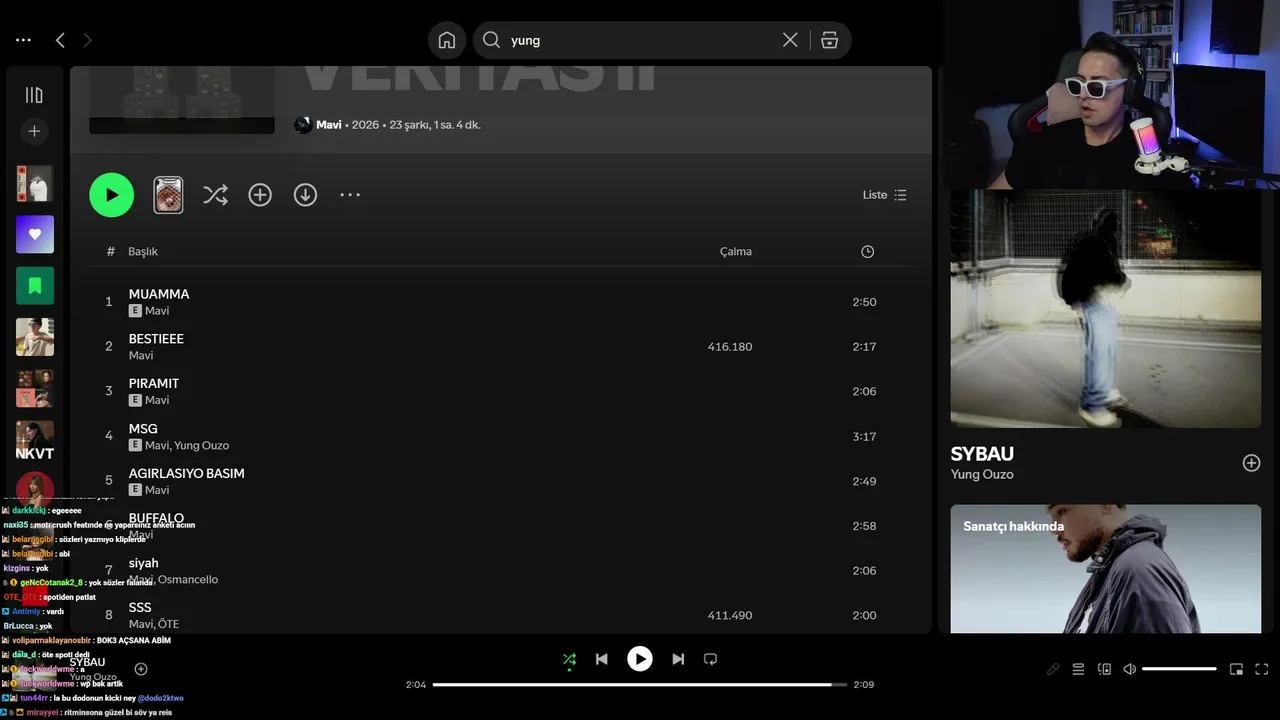The width and height of the screenshot is (1280, 720).
Task: Mute audio with the speaker icon
Action: [x=1130, y=669]
